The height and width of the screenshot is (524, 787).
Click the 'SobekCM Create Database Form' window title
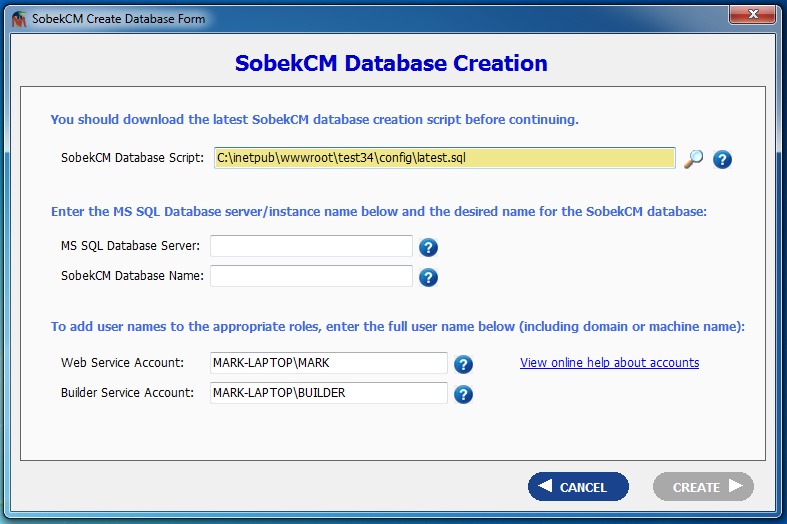(x=118, y=19)
